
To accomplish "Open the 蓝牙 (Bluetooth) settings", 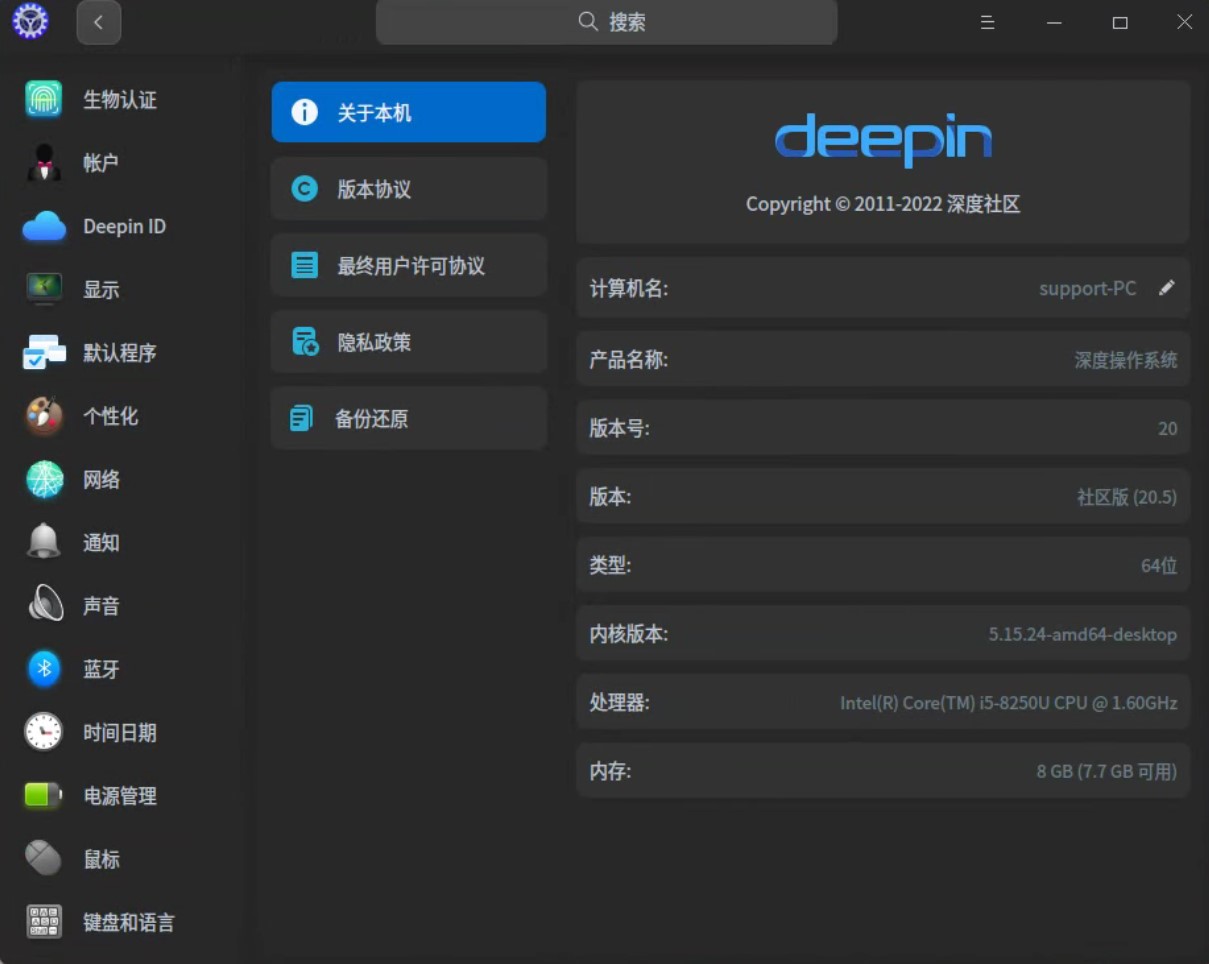I will click(x=99, y=669).
